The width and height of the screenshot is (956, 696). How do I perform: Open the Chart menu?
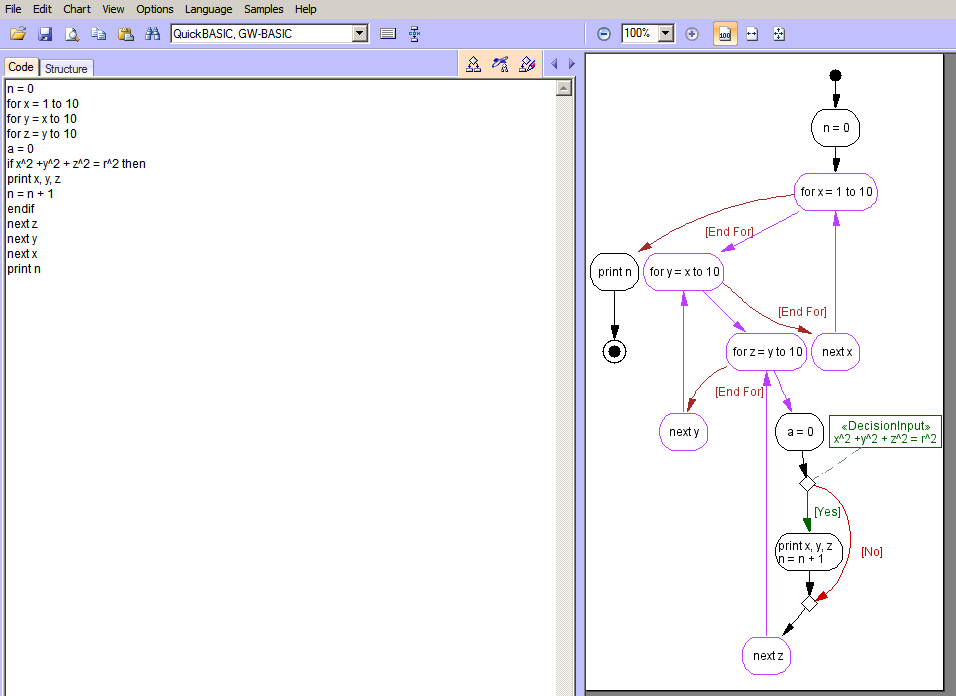(x=77, y=9)
